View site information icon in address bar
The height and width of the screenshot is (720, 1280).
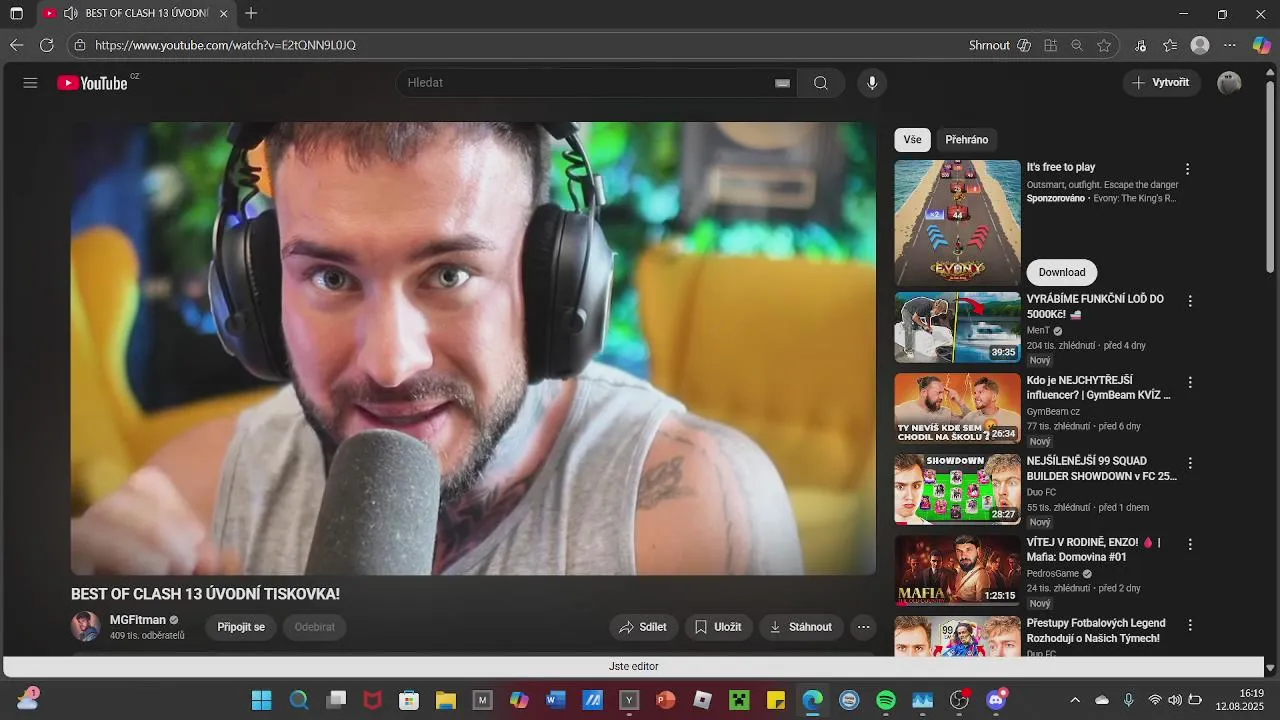pos(80,45)
